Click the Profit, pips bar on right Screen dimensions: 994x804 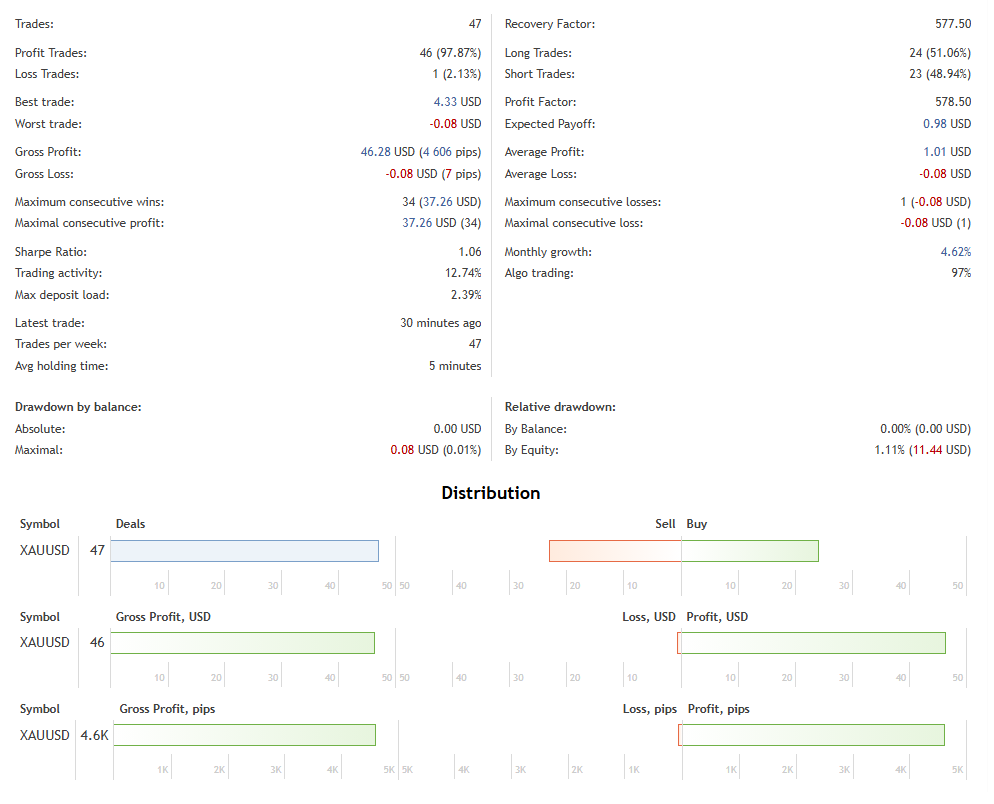pyautogui.click(x=812, y=735)
